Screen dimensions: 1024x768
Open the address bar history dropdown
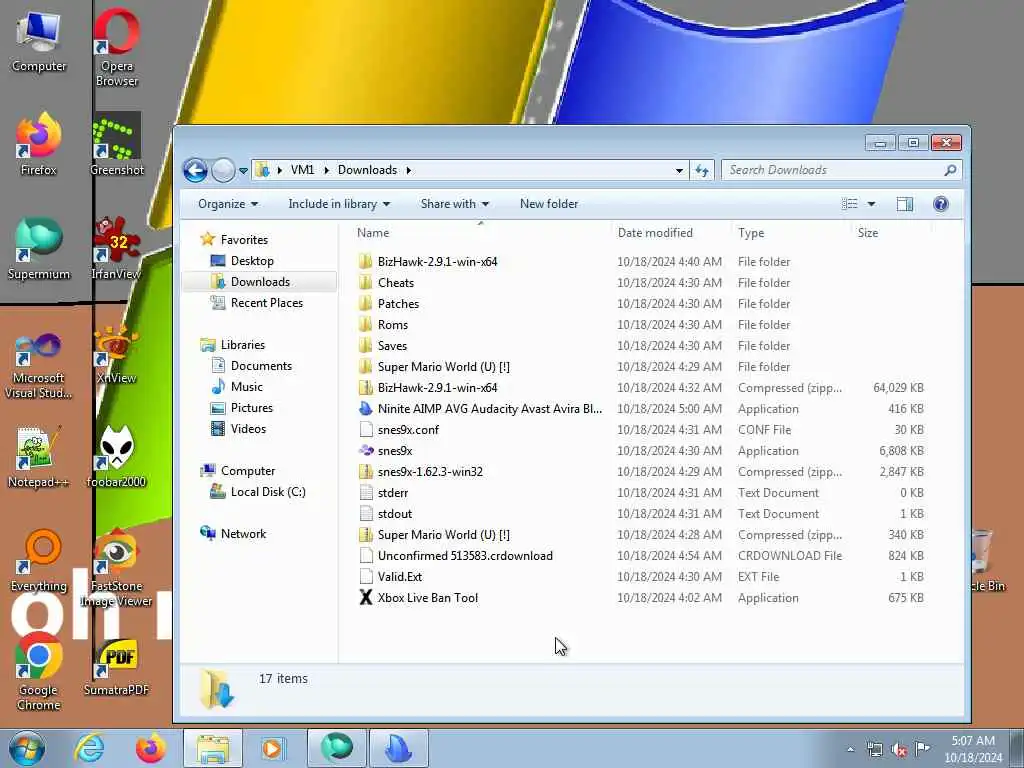pos(679,170)
